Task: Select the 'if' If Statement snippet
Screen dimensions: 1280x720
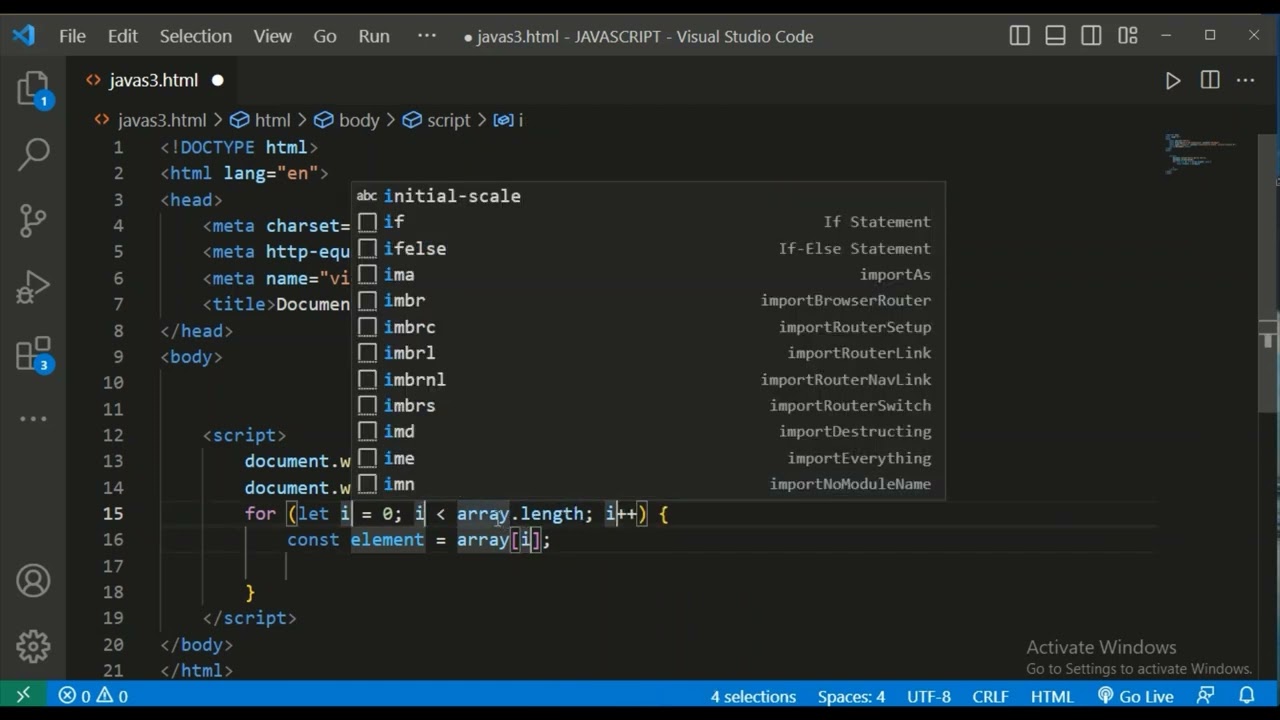Action: [x=648, y=222]
